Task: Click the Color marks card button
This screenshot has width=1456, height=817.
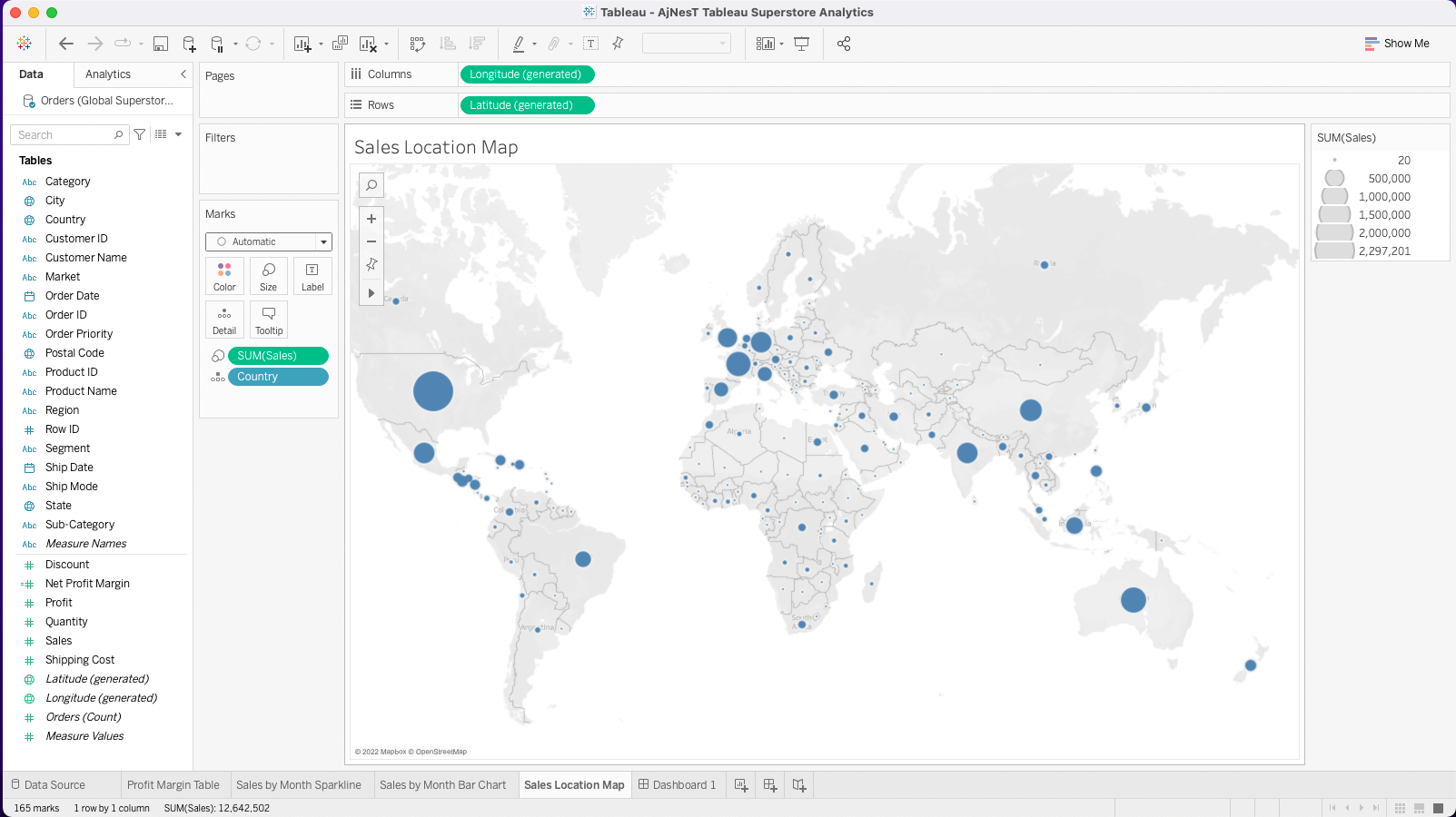Action: click(x=224, y=276)
